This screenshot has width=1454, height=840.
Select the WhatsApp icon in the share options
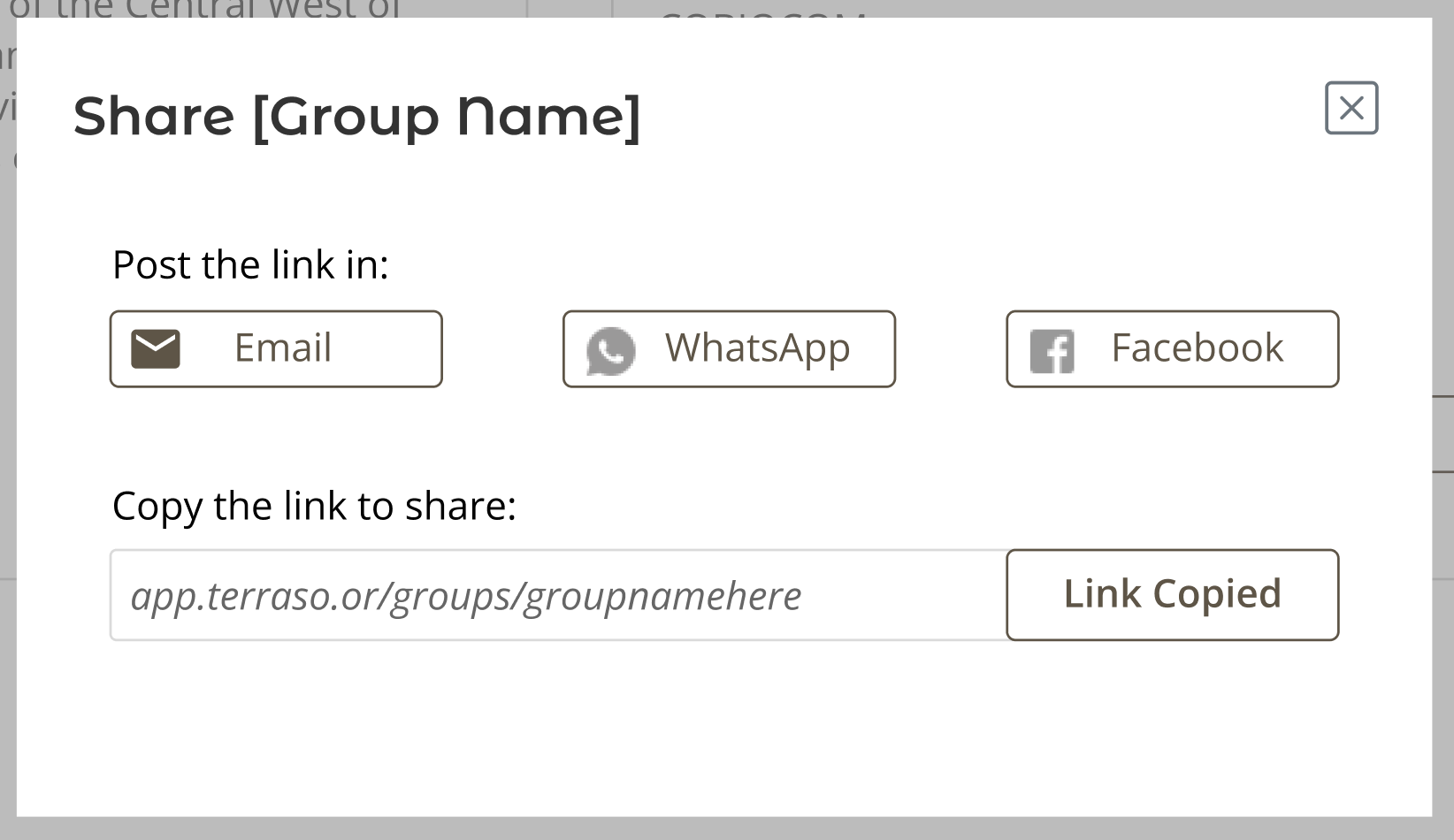pyautogui.click(x=610, y=350)
